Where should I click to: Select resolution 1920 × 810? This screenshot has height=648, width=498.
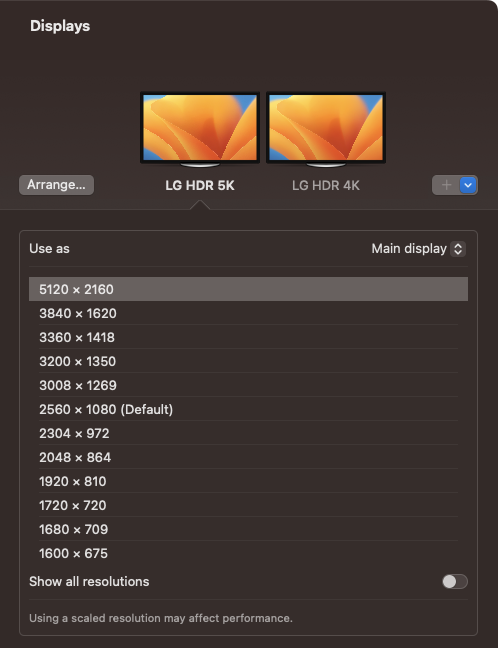coord(248,481)
